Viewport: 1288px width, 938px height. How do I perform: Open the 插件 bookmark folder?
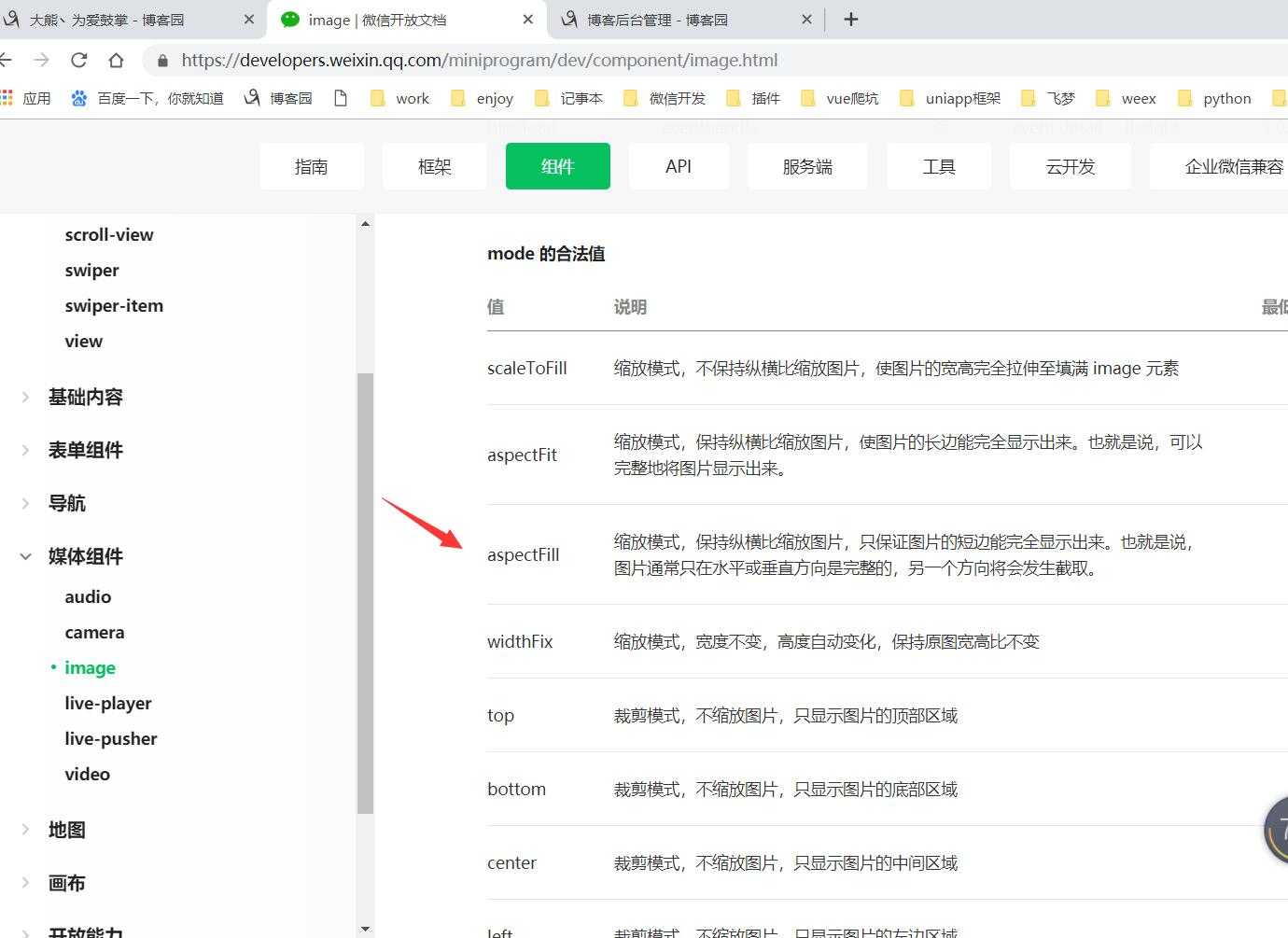[753, 98]
